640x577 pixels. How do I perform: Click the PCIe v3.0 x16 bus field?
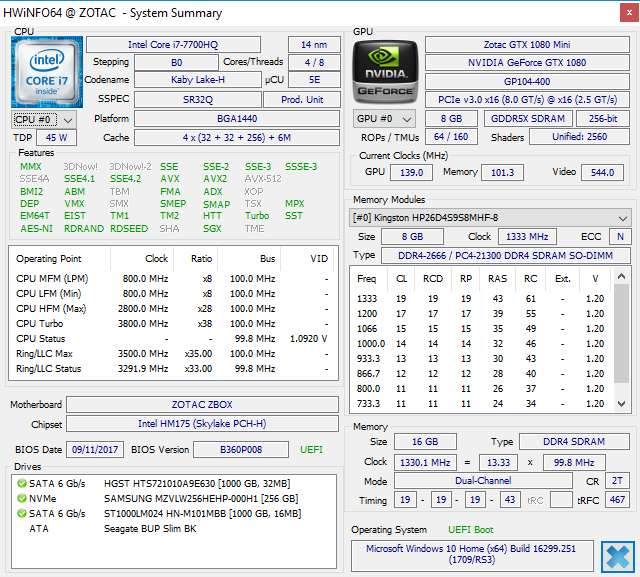tap(527, 100)
